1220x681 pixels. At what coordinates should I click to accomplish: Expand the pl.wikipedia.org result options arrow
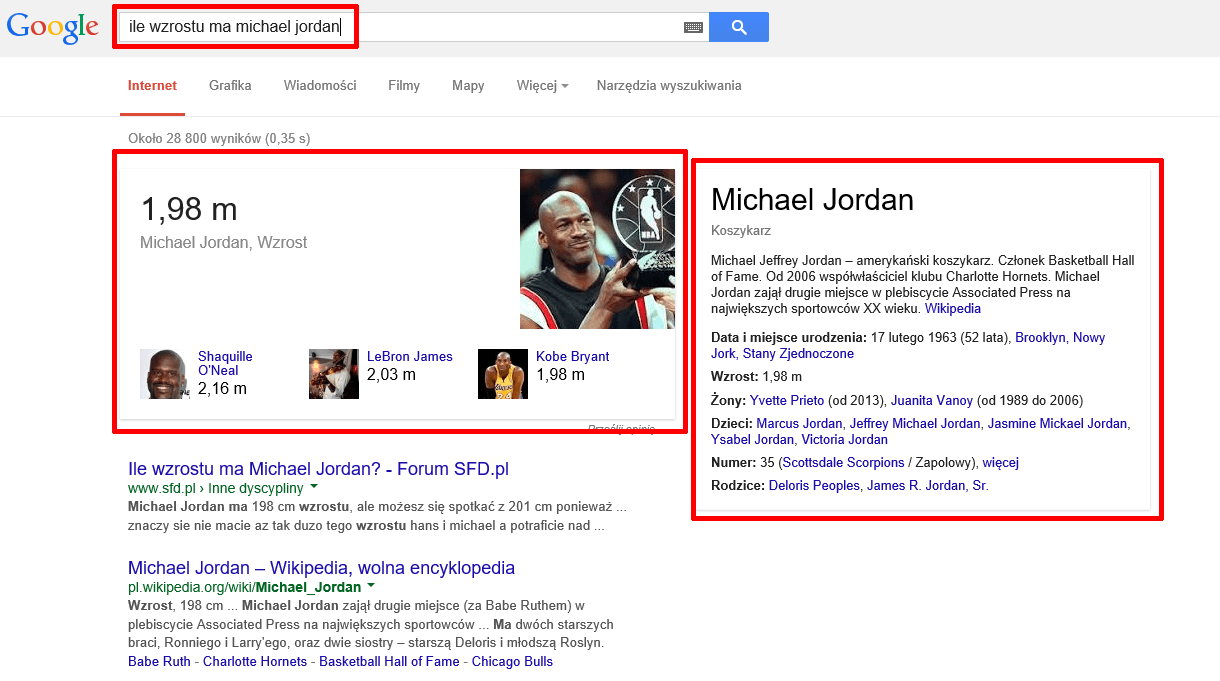coord(371,586)
